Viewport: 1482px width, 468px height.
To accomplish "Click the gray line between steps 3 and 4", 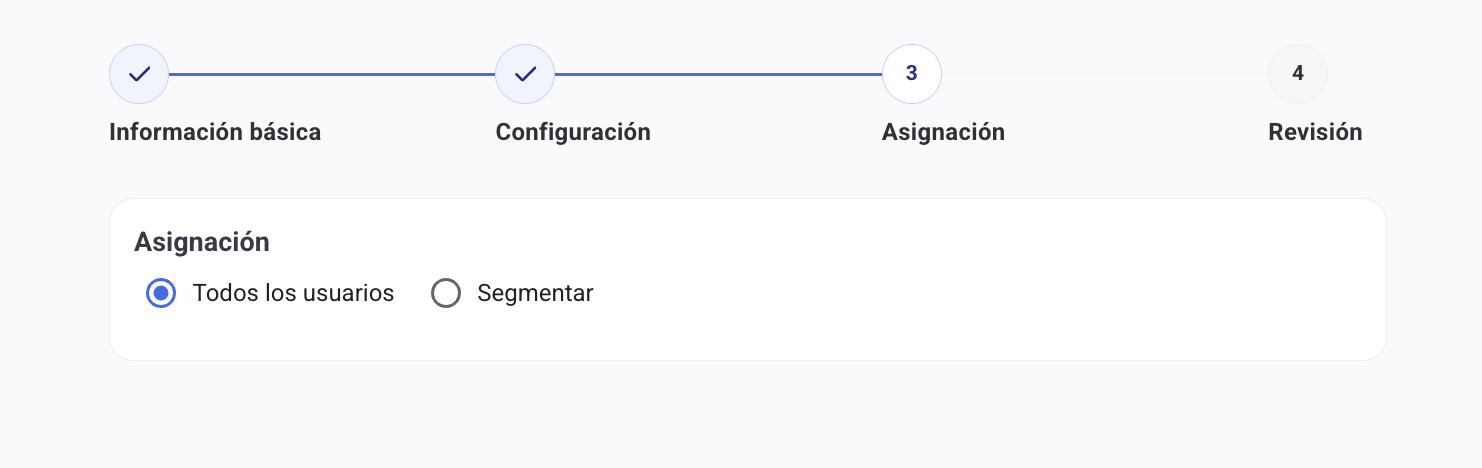I will 1104,74.
